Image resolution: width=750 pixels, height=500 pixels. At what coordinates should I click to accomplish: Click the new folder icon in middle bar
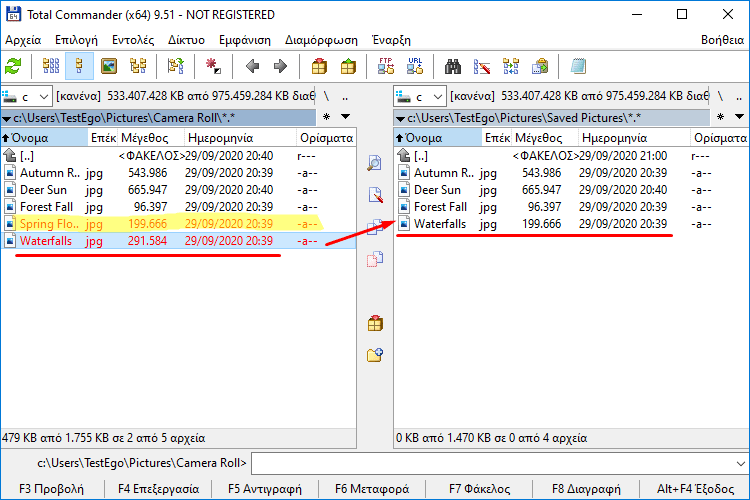[375, 355]
